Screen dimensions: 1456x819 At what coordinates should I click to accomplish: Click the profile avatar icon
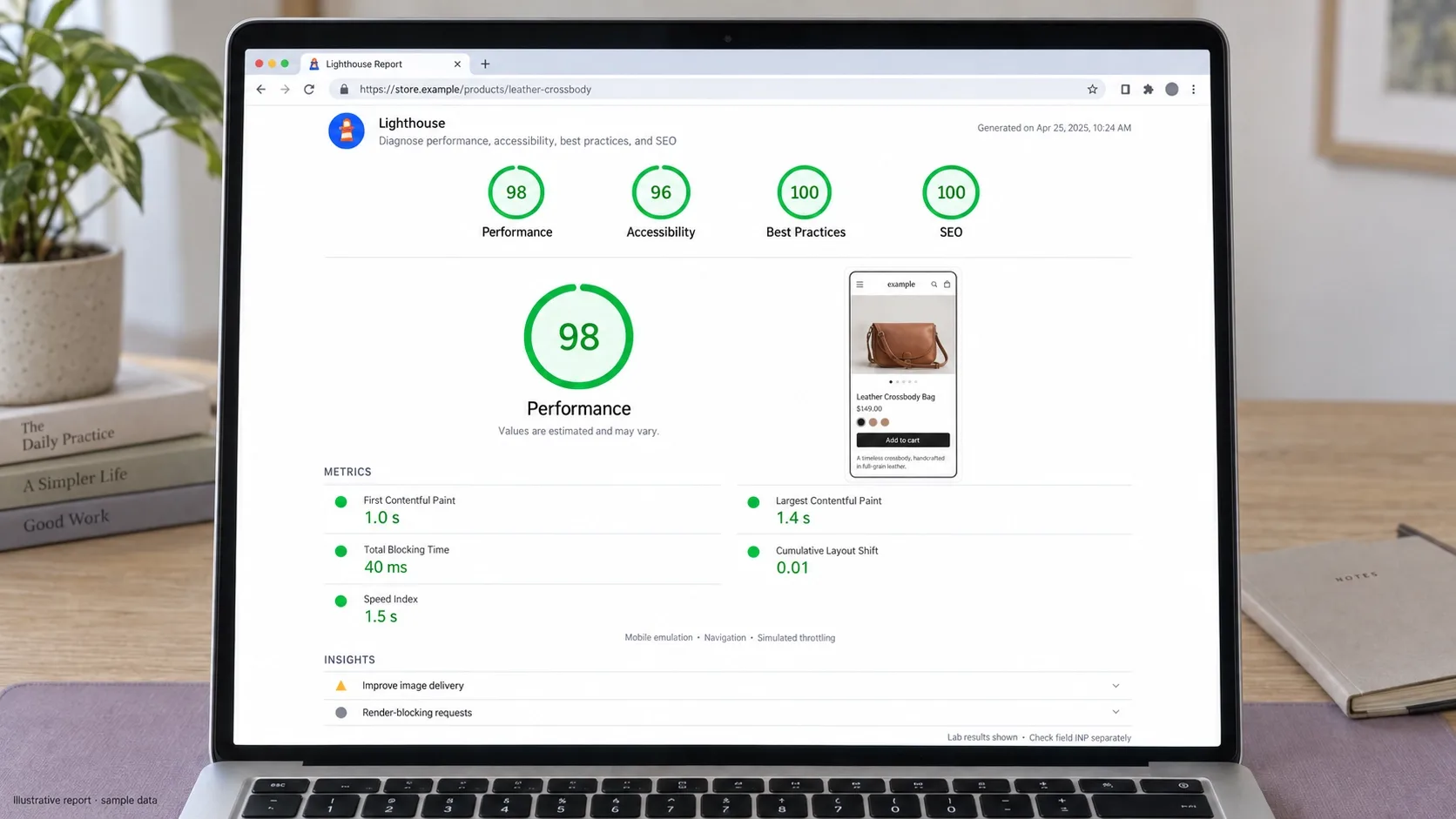[1172, 90]
